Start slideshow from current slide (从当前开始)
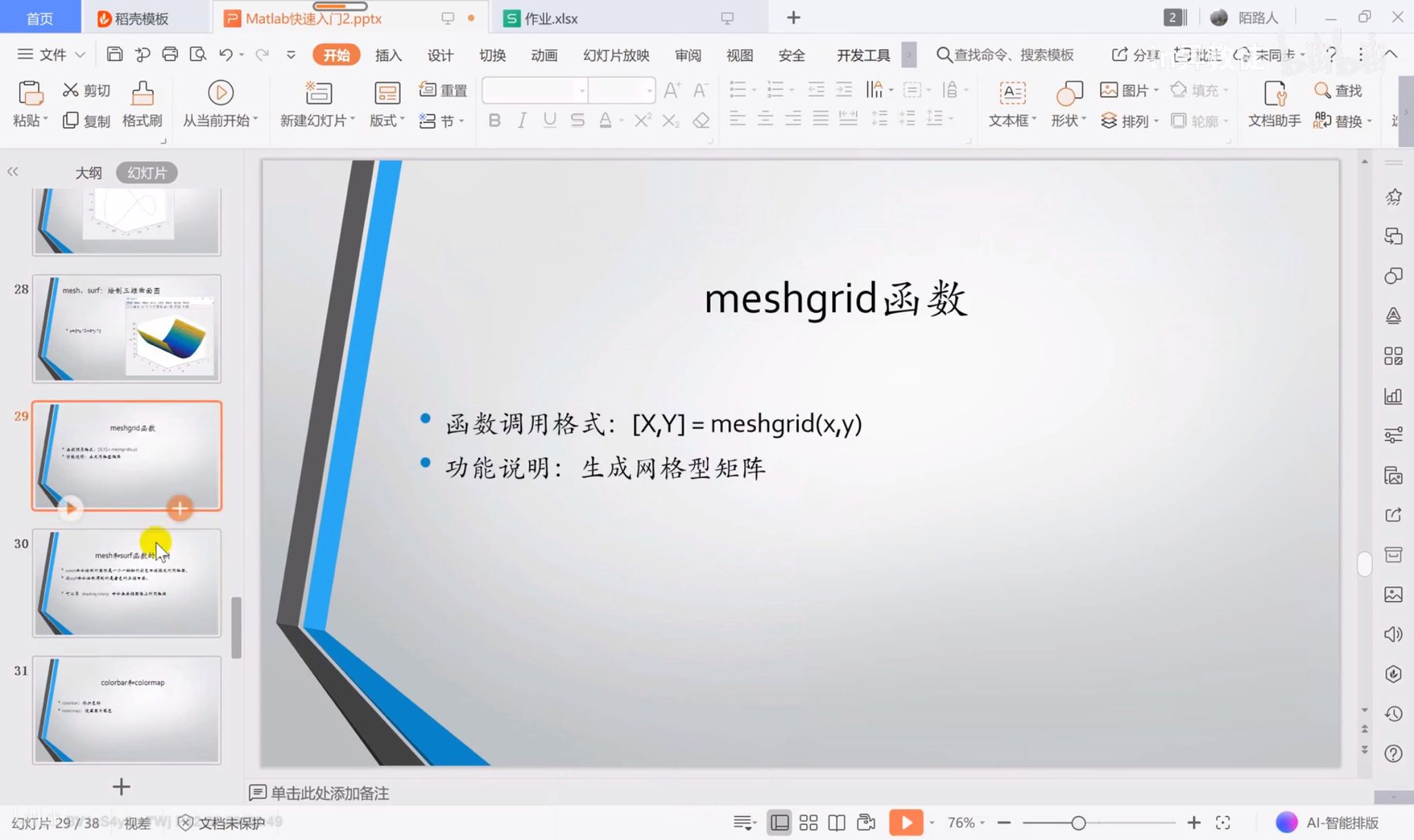Viewport: 1414px width, 840px height. (220, 94)
